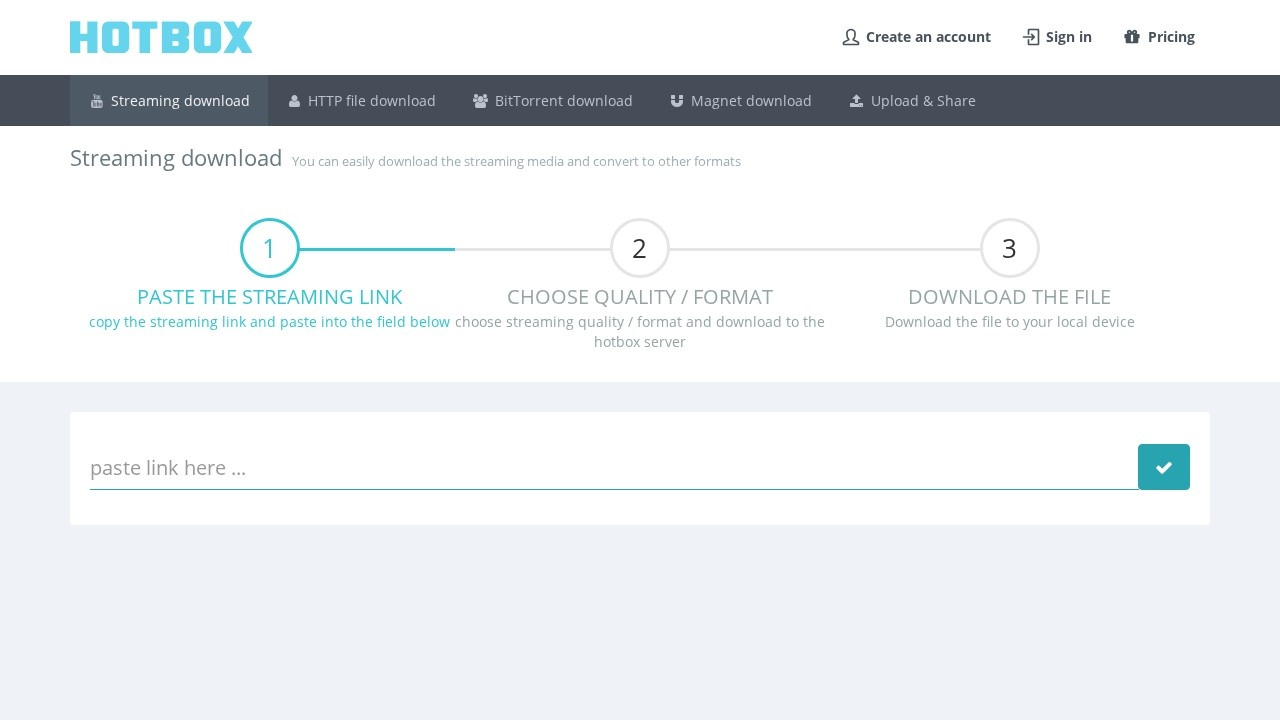Click the upload icon in Upload & Share tab

coord(856,101)
